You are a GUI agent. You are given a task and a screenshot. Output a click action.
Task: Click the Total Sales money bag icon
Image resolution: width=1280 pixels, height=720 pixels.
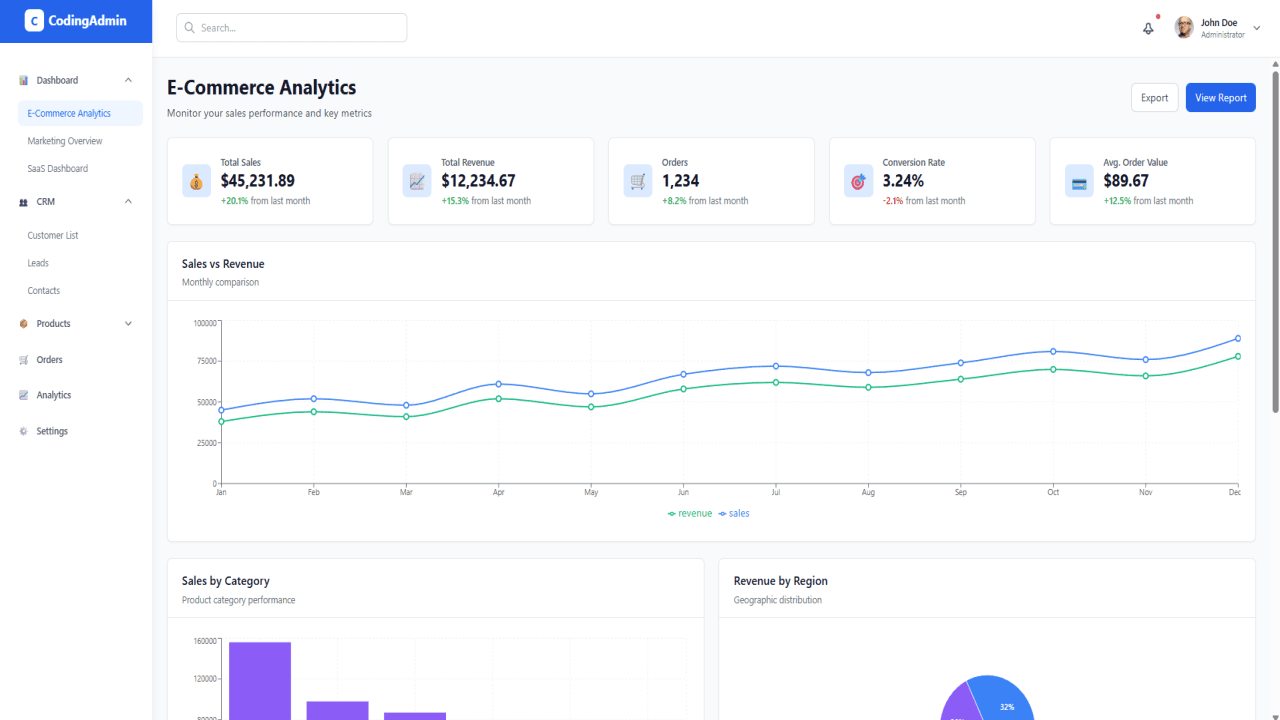coord(197,181)
